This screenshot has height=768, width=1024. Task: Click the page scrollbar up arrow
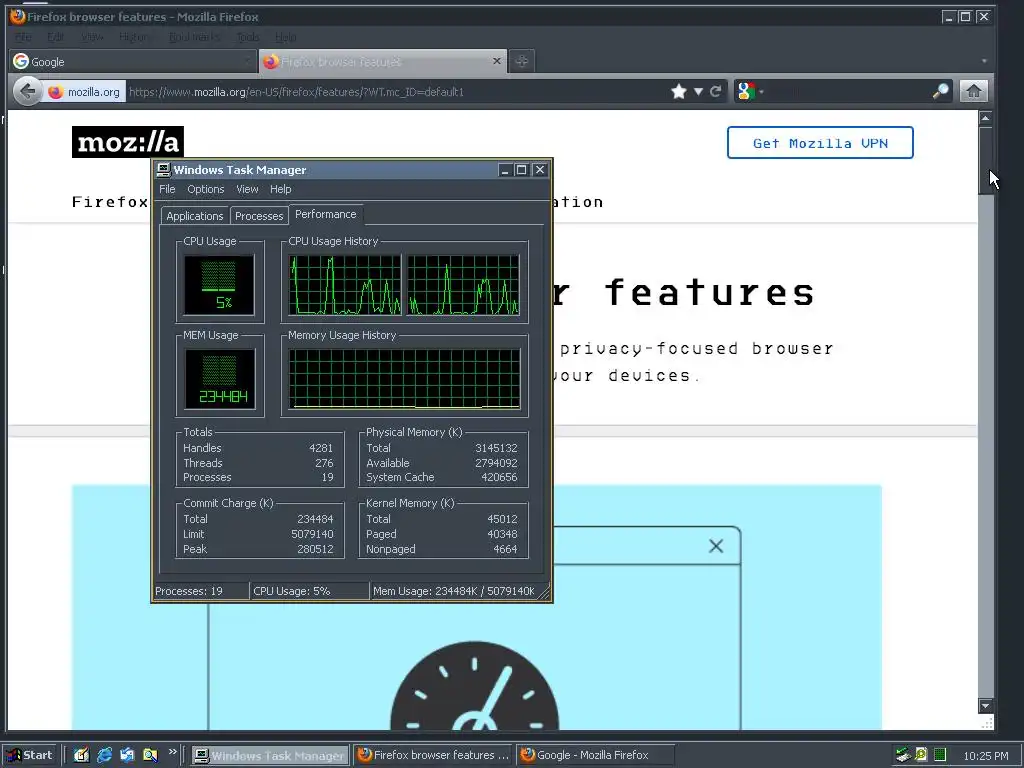pos(985,118)
